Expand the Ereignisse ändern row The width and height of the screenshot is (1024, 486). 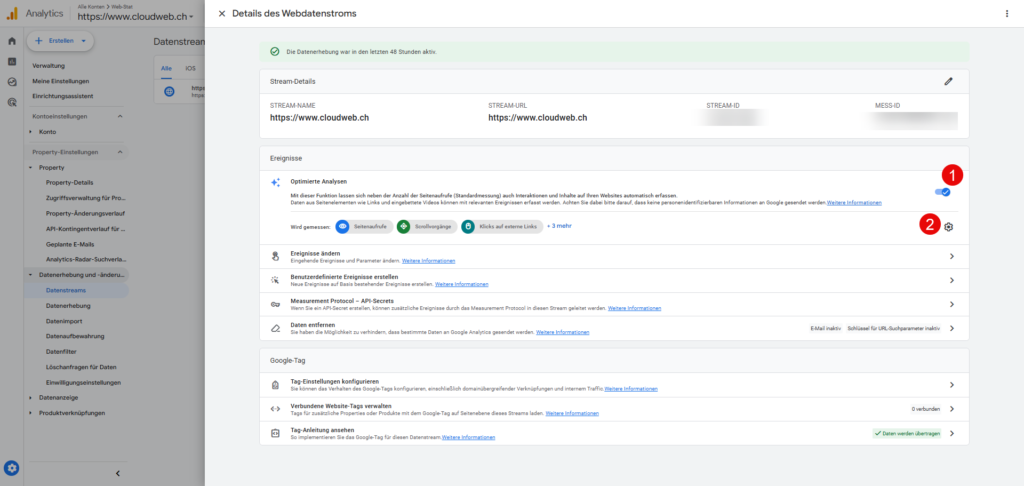pyautogui.click(x=612, y=257)
